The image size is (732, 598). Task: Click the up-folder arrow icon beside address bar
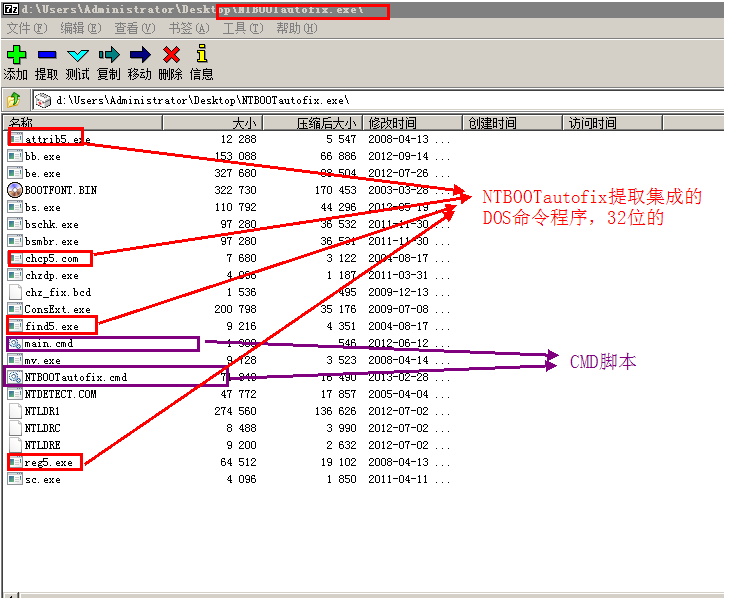(x=15, y=100)
